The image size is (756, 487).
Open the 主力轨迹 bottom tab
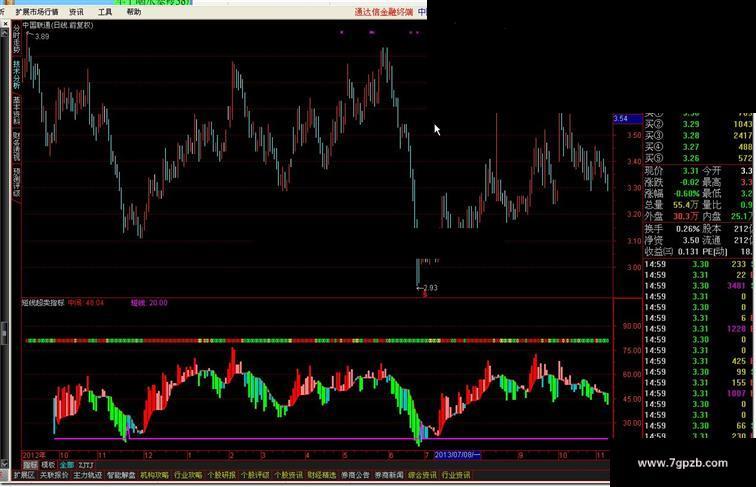[87, 475]
